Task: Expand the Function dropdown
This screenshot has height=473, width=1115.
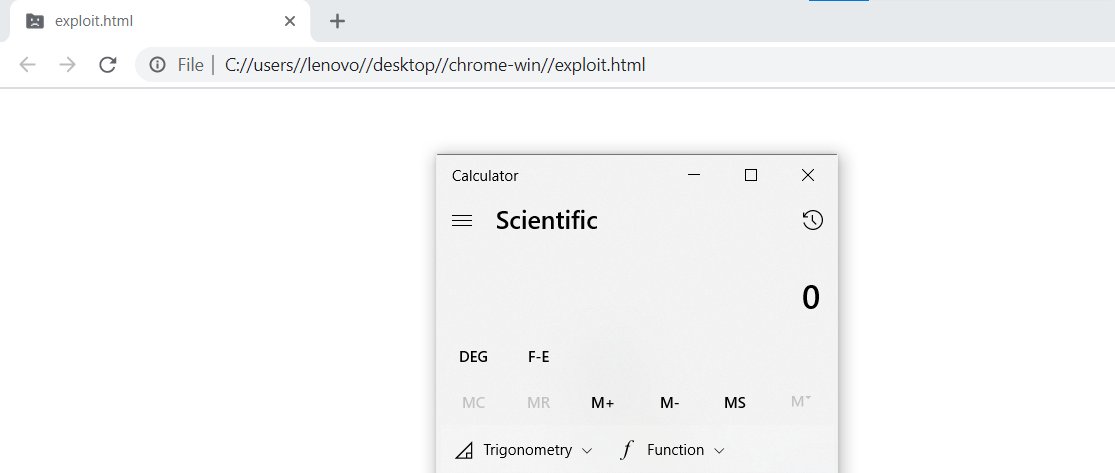Action: coord(672,450)
